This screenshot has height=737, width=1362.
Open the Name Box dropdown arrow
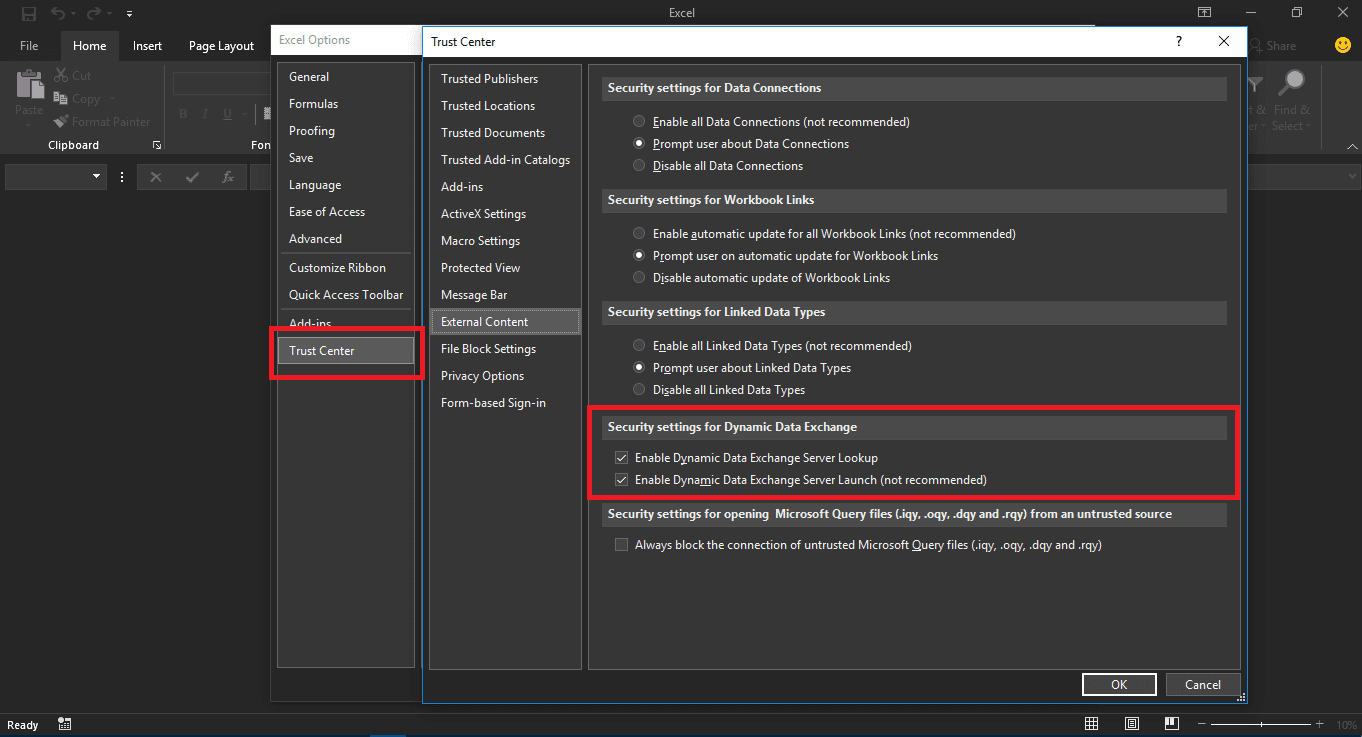(x=97, y=177)
